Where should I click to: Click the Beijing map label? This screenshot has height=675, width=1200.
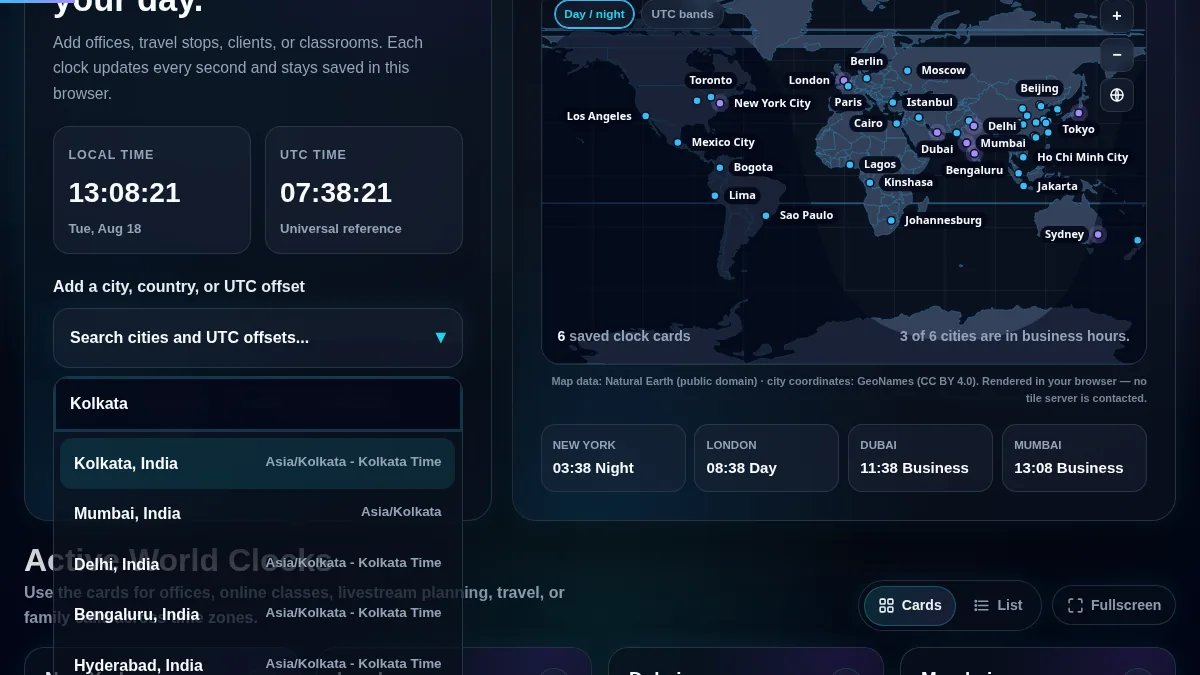click(1039, 88)
